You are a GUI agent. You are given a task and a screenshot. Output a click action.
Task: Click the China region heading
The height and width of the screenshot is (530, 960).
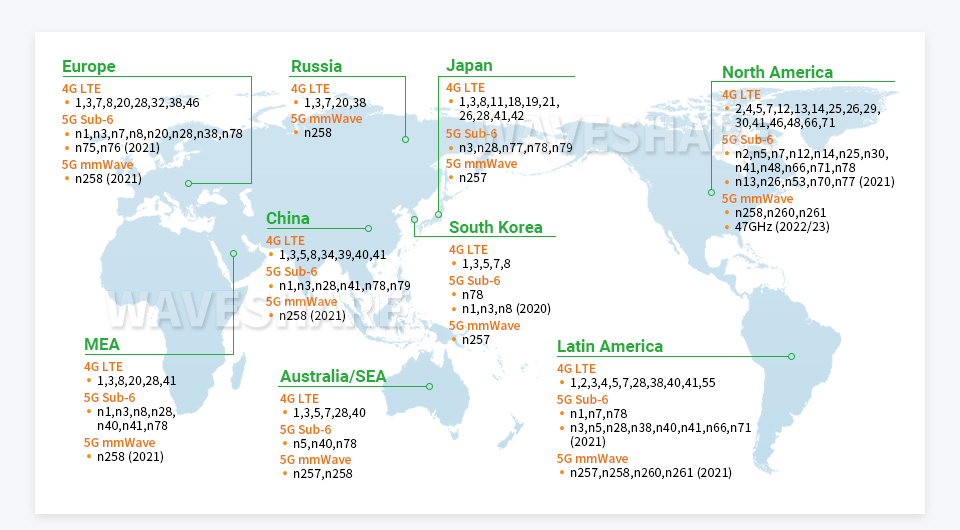pos(287,218)
